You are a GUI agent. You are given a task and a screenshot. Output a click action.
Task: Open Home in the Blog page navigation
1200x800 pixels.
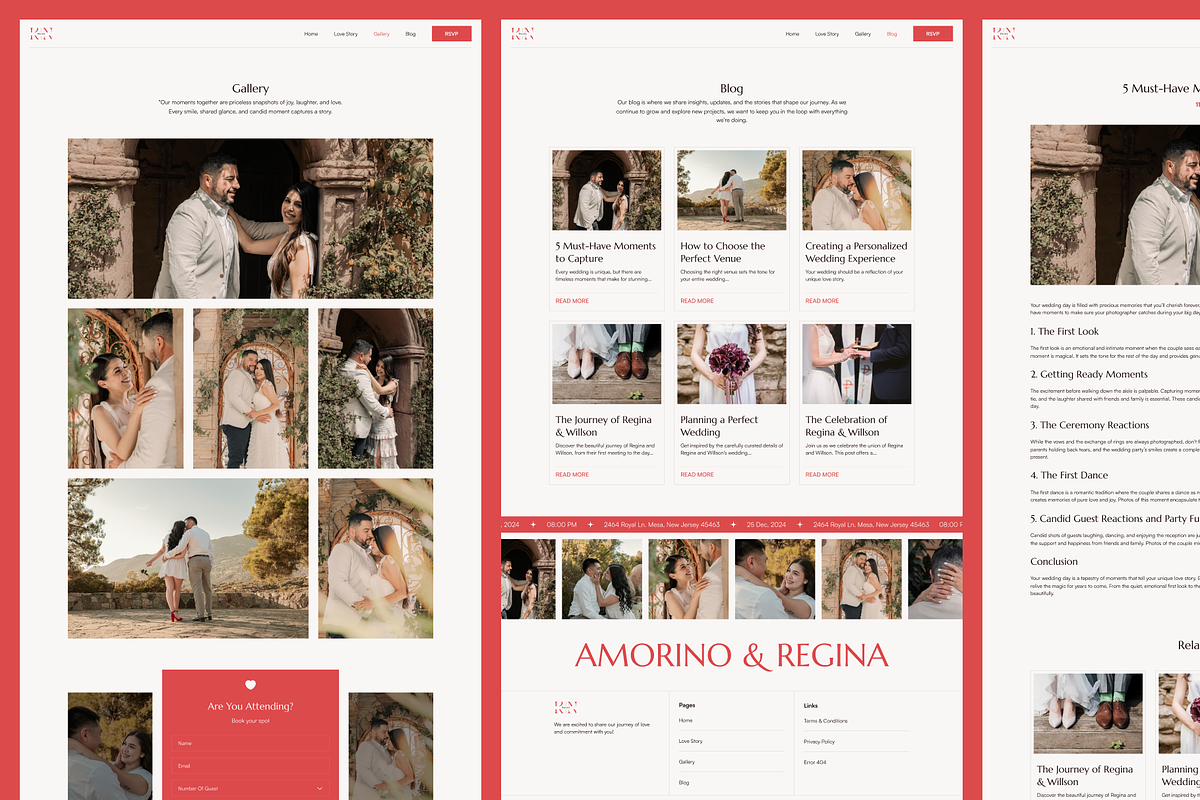(x=792, y=34)
